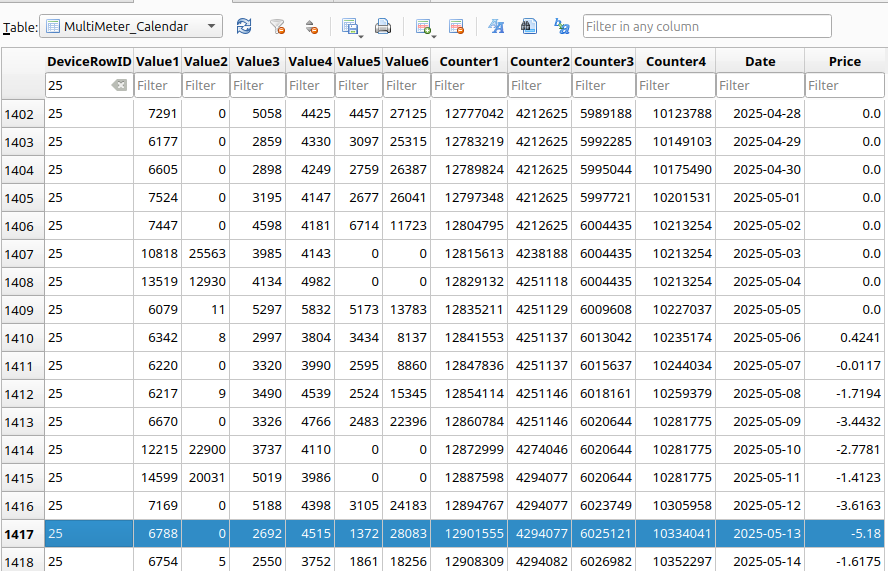Select date cell 2025-04-28

[761, 114]
